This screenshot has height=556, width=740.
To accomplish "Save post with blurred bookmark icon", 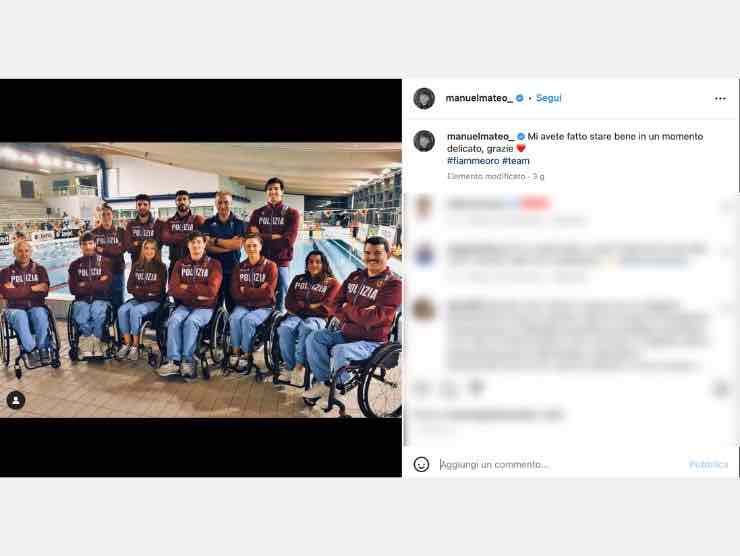I will [x=721, y=388].
